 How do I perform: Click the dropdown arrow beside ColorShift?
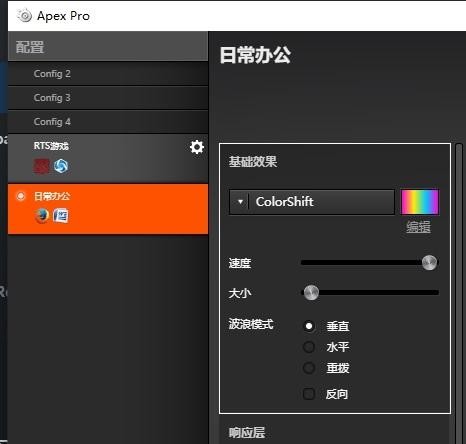[240, 202]
